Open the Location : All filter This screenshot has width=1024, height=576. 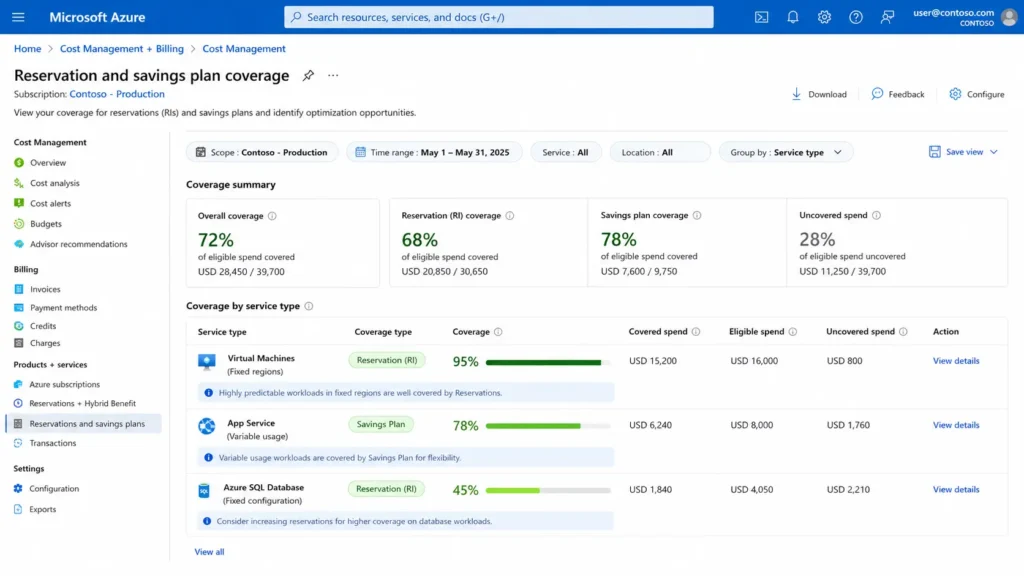pyautogui.click(x=660, y=153)
